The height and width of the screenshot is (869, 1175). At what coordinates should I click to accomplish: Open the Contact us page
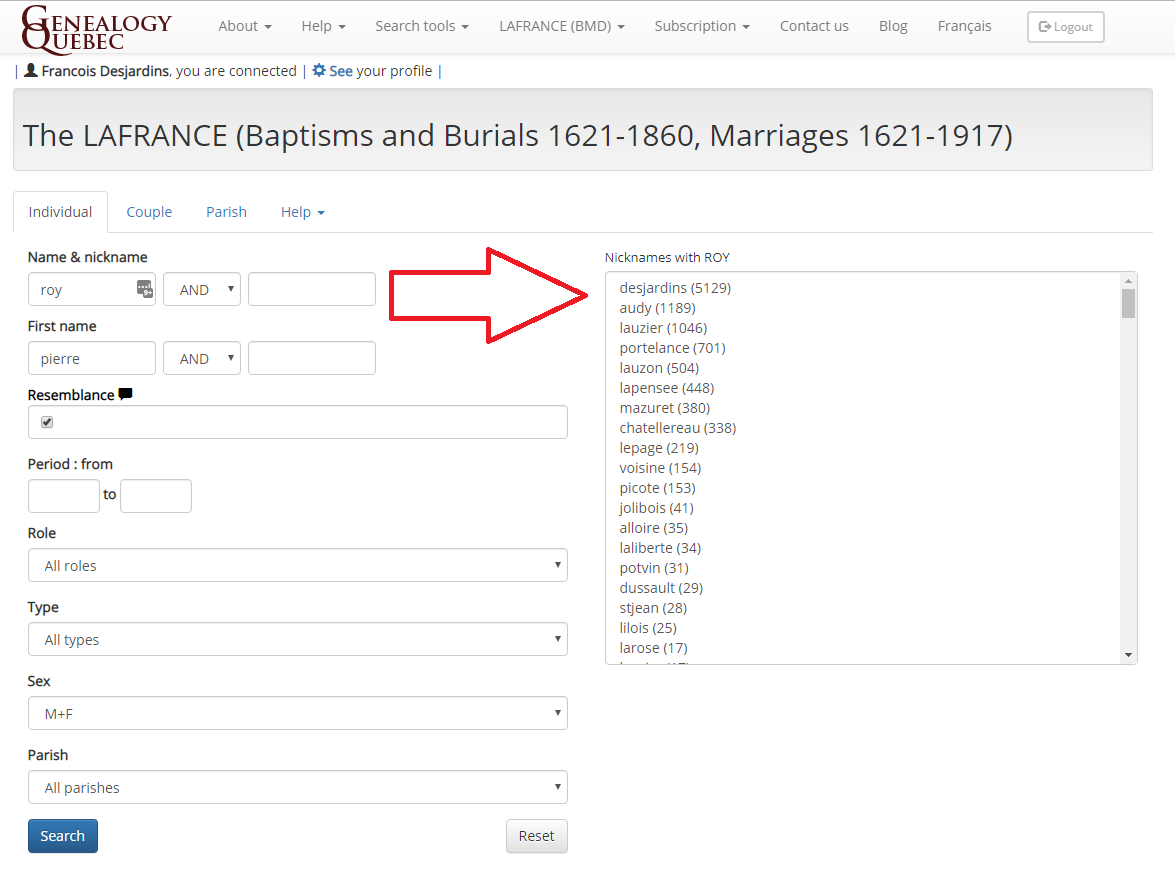click(815, 26)
